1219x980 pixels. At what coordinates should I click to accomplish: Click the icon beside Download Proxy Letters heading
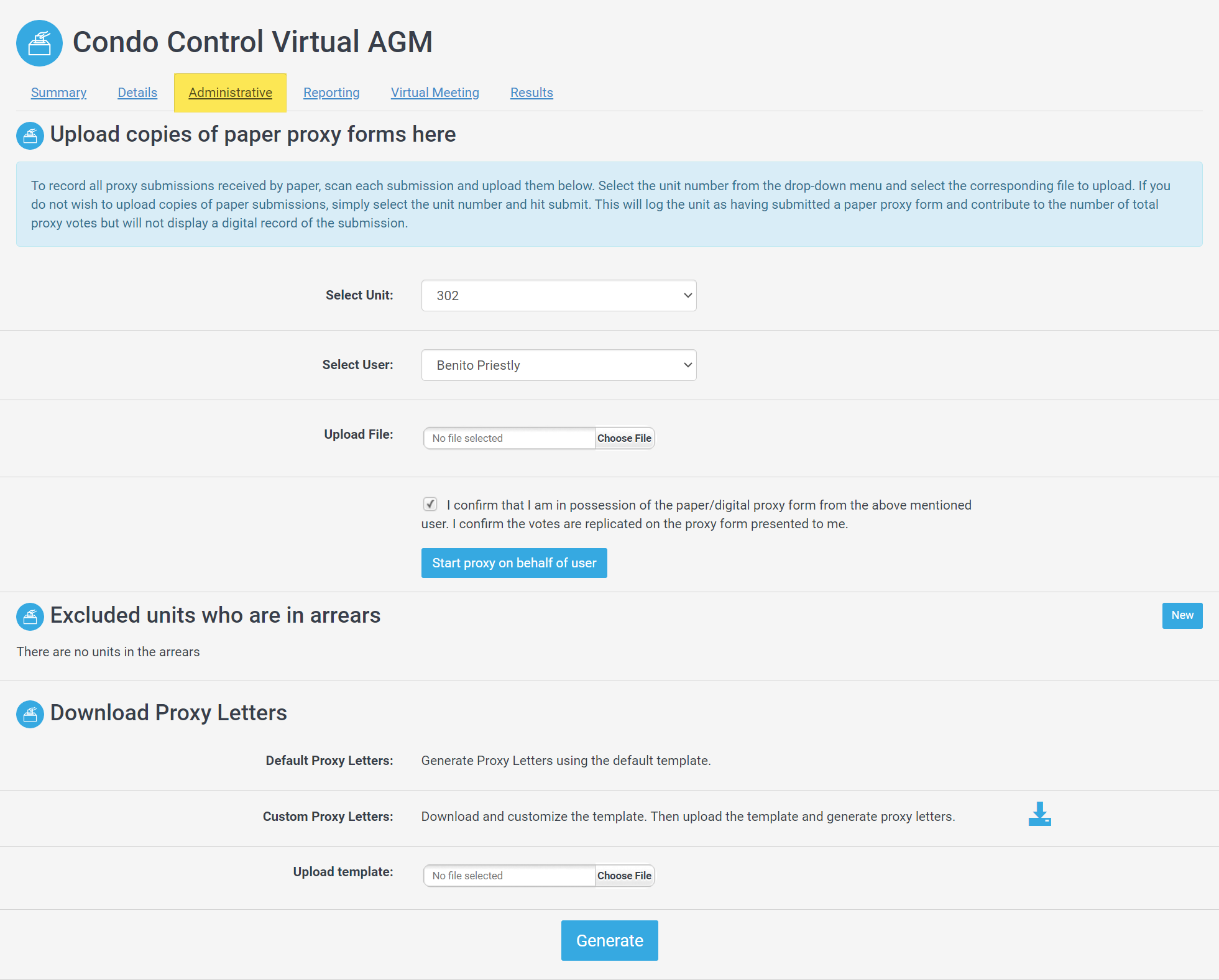pyautogui.click(x=30, y=714)
